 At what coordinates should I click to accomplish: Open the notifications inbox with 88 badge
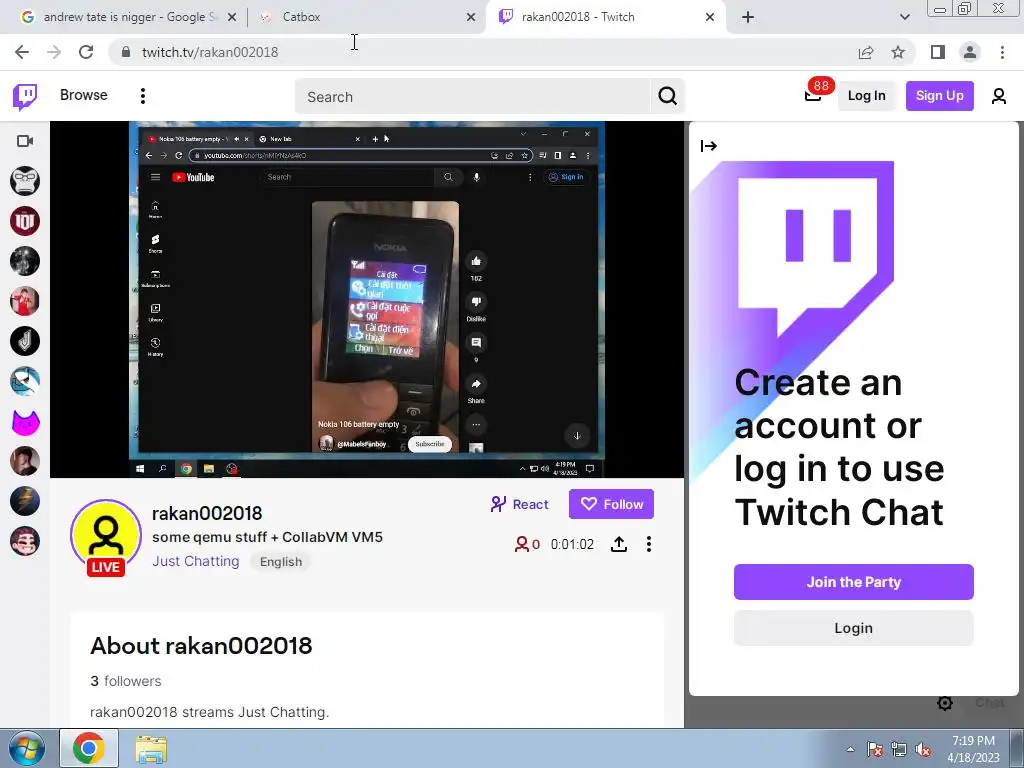813,95
